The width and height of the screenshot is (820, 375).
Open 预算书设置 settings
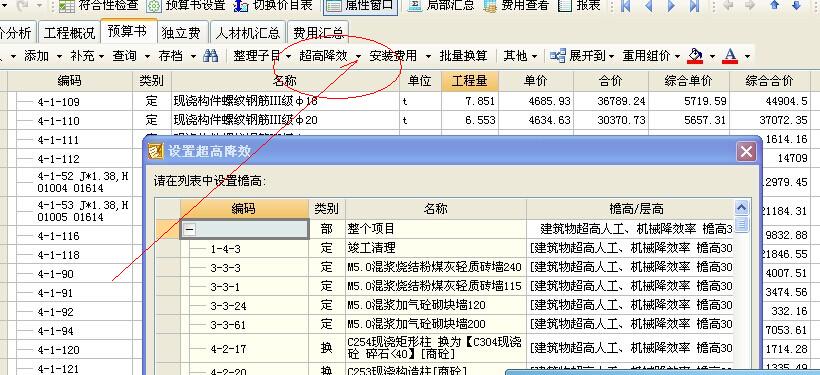186,6
